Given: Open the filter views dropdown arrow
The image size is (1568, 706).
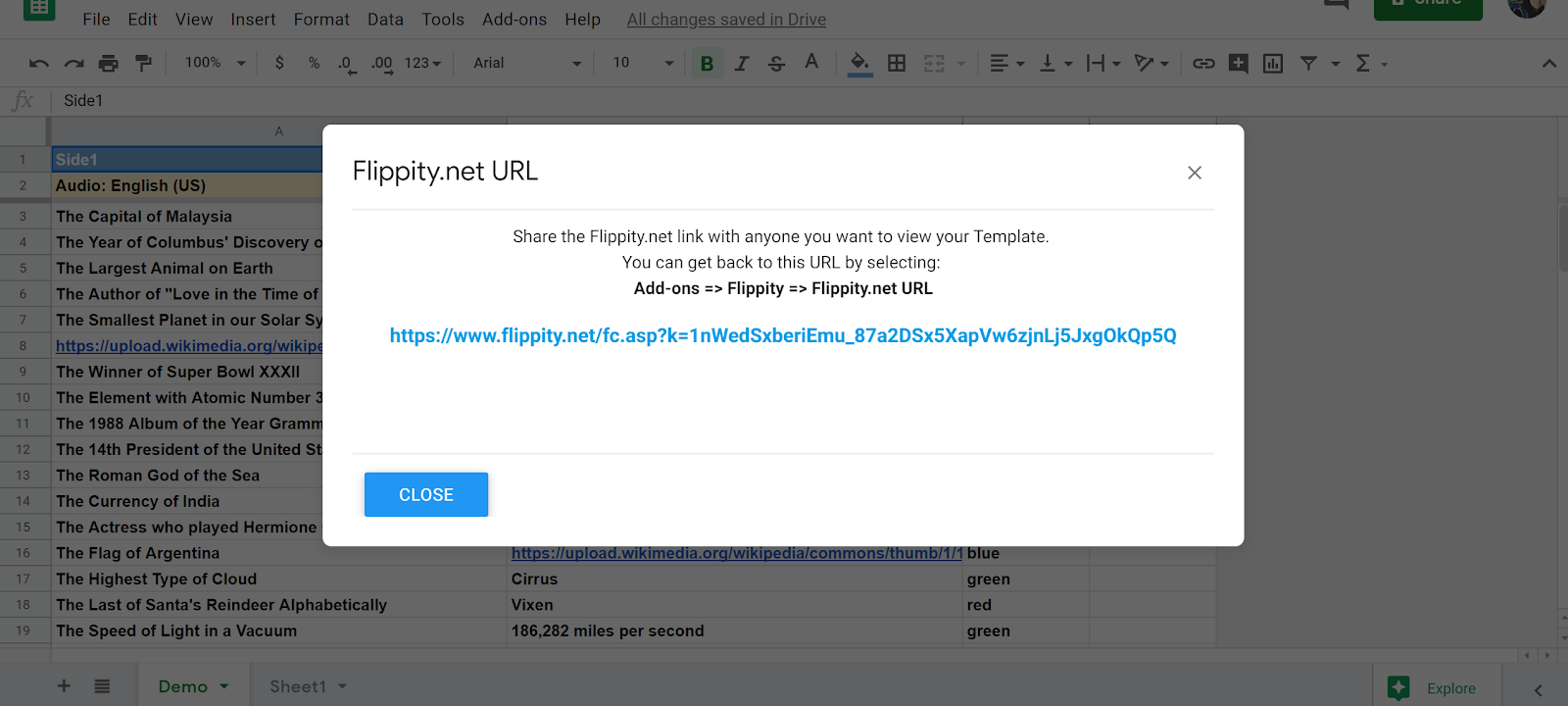Looking at the screenshot, I should point(1335,64).
